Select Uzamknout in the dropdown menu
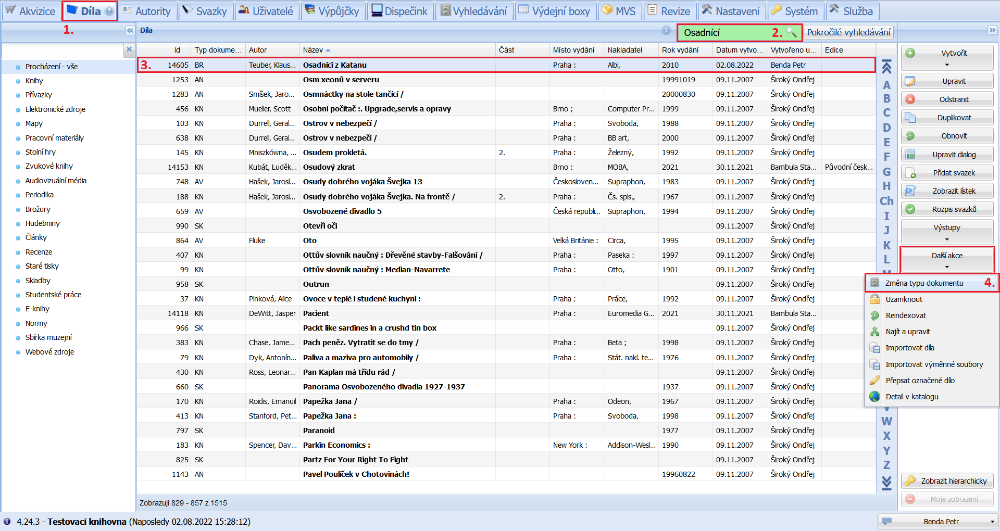Viewport: 1000px width, 531px height. pyautogui.click(x=902, y=300)
